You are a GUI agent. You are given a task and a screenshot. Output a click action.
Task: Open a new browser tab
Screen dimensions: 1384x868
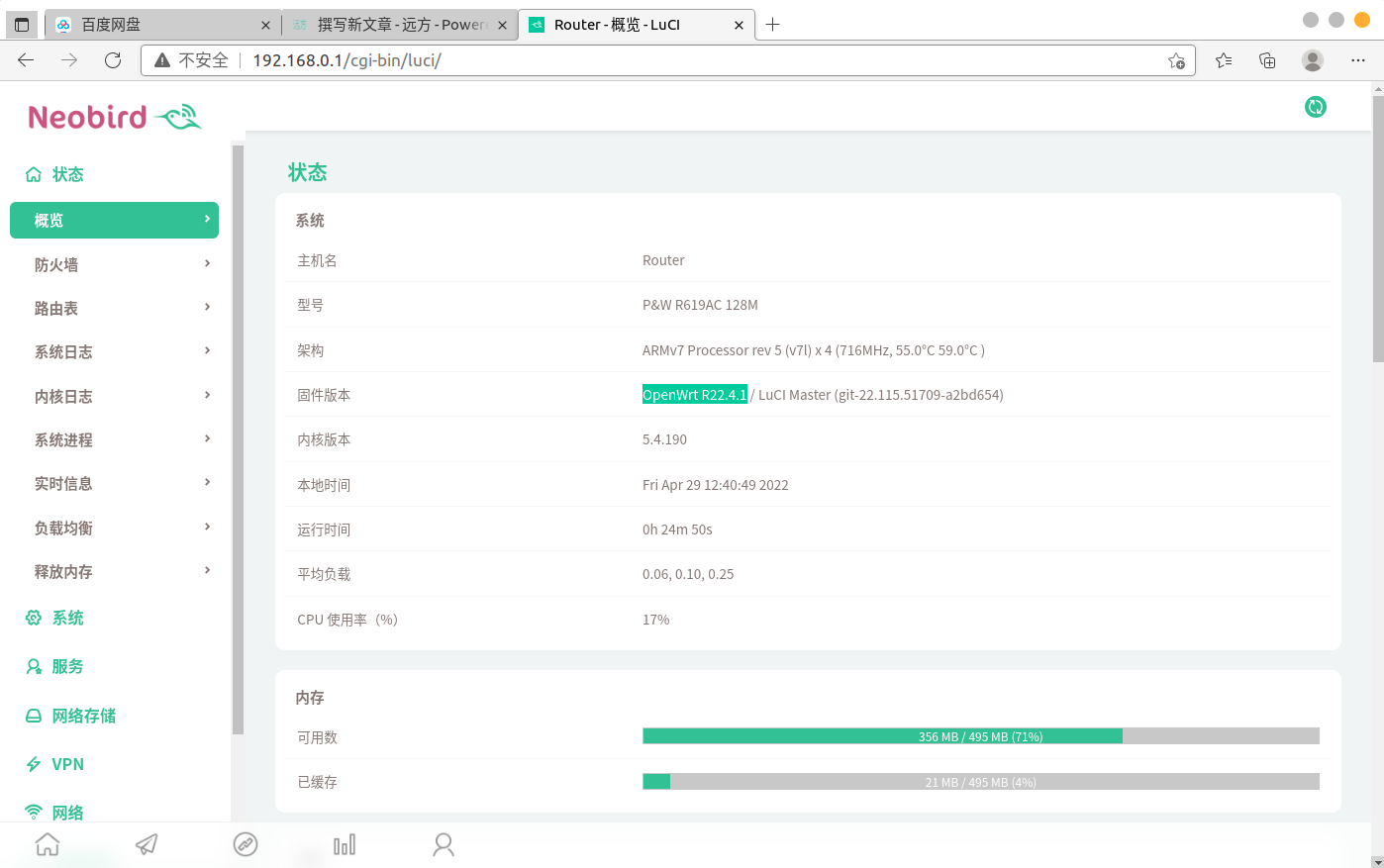(x=773, y=25)
